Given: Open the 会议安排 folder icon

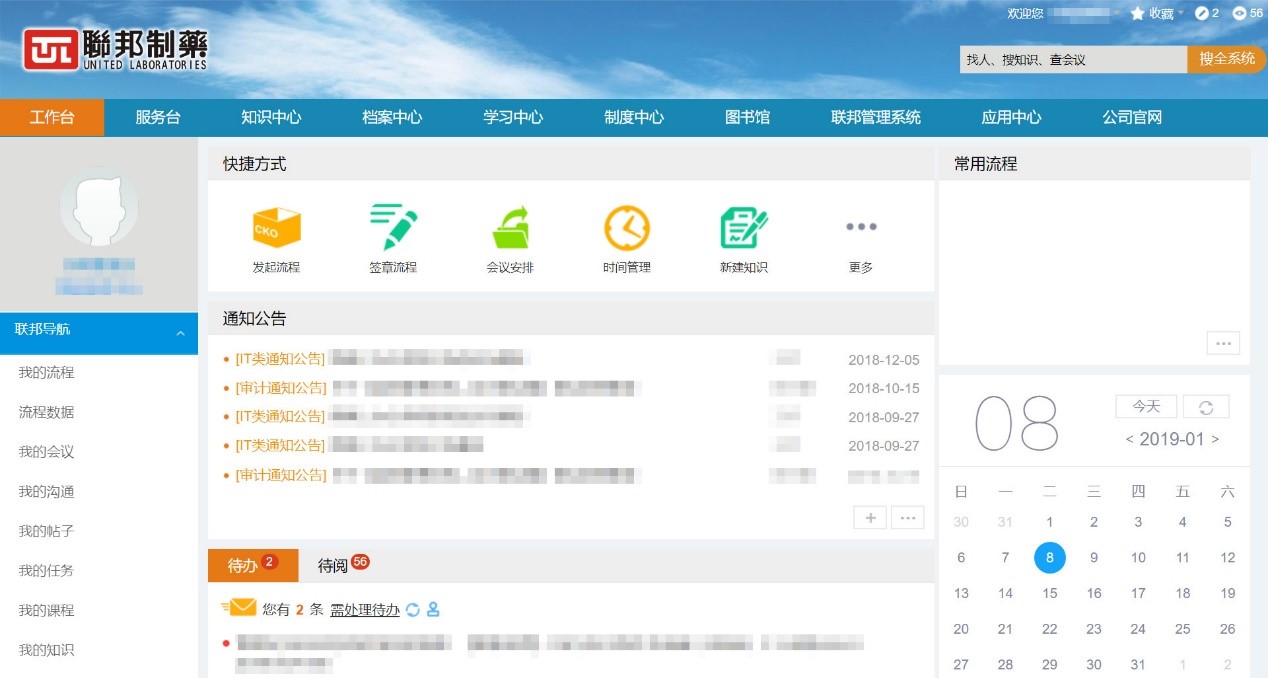Looking at the screenshot, I should coord(510,228).
